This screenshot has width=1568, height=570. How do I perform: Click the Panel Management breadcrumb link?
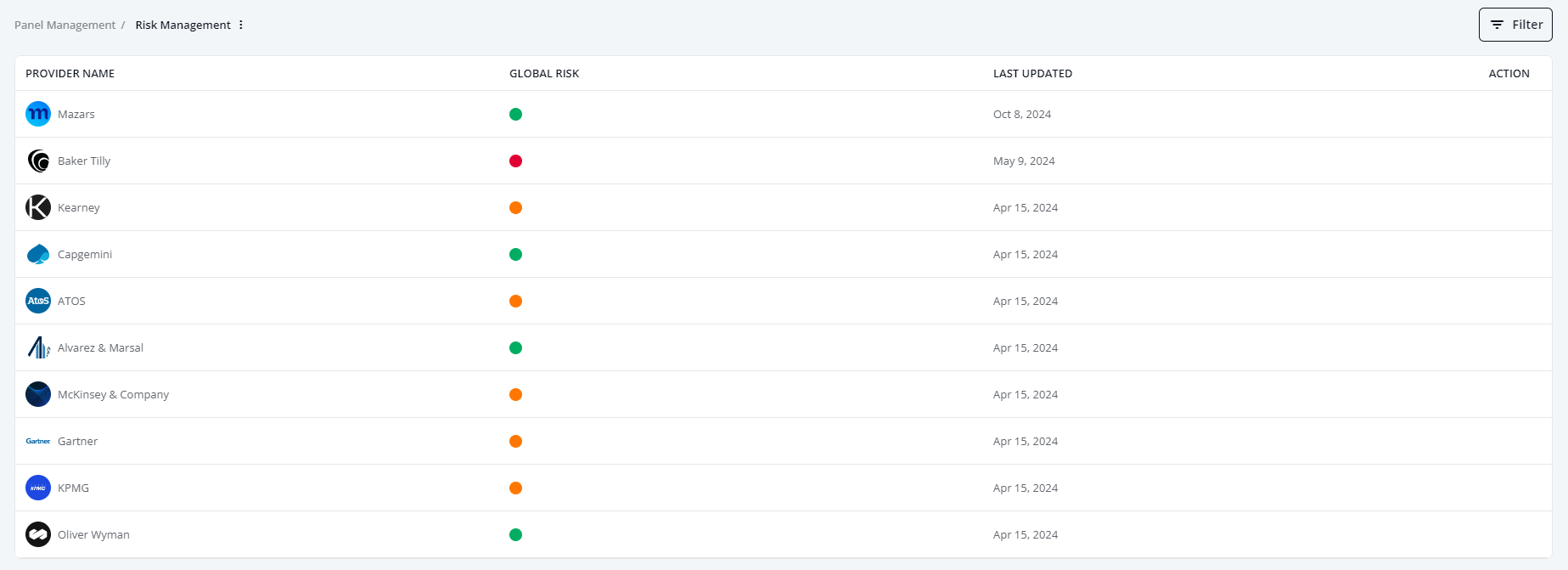(x=65, y=25)
